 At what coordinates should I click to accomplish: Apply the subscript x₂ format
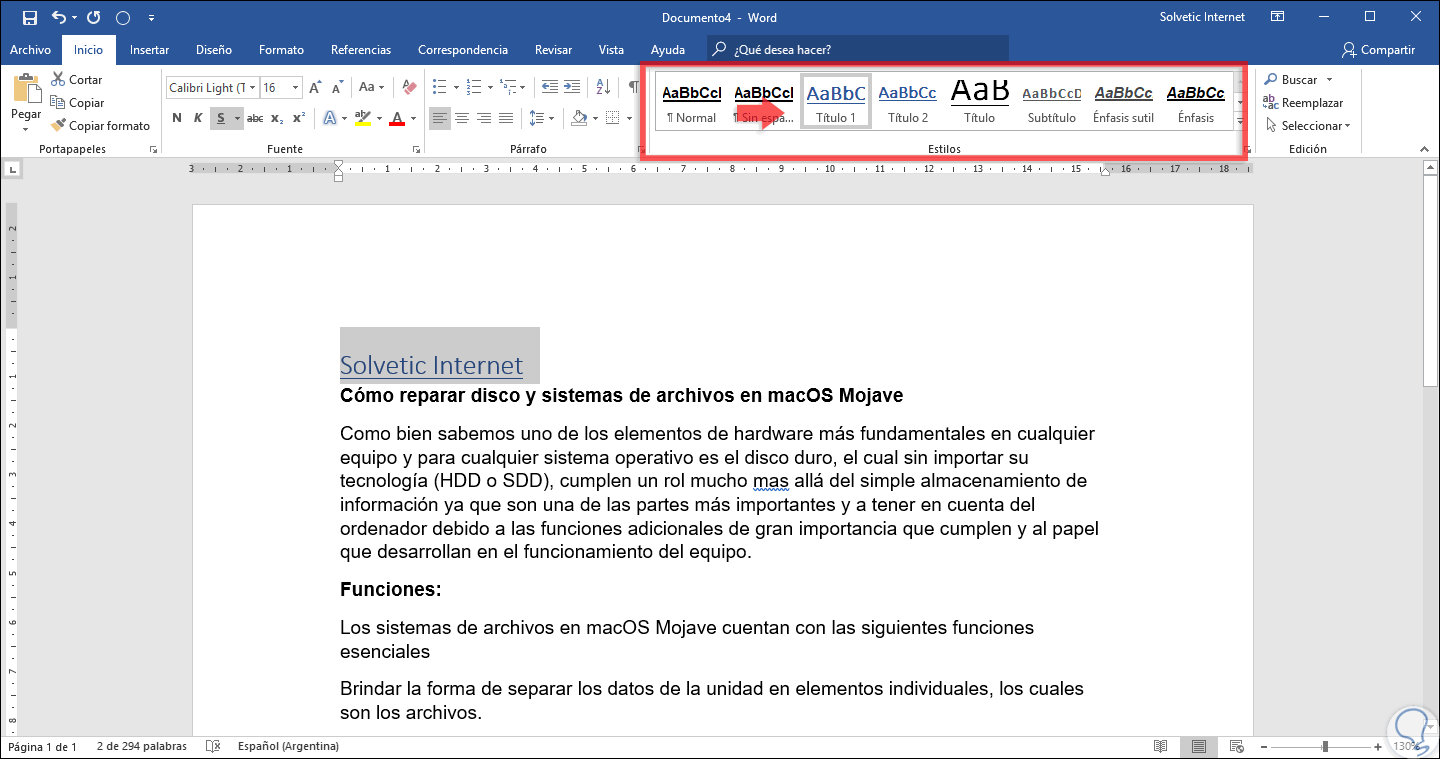(x=277, y=119)
